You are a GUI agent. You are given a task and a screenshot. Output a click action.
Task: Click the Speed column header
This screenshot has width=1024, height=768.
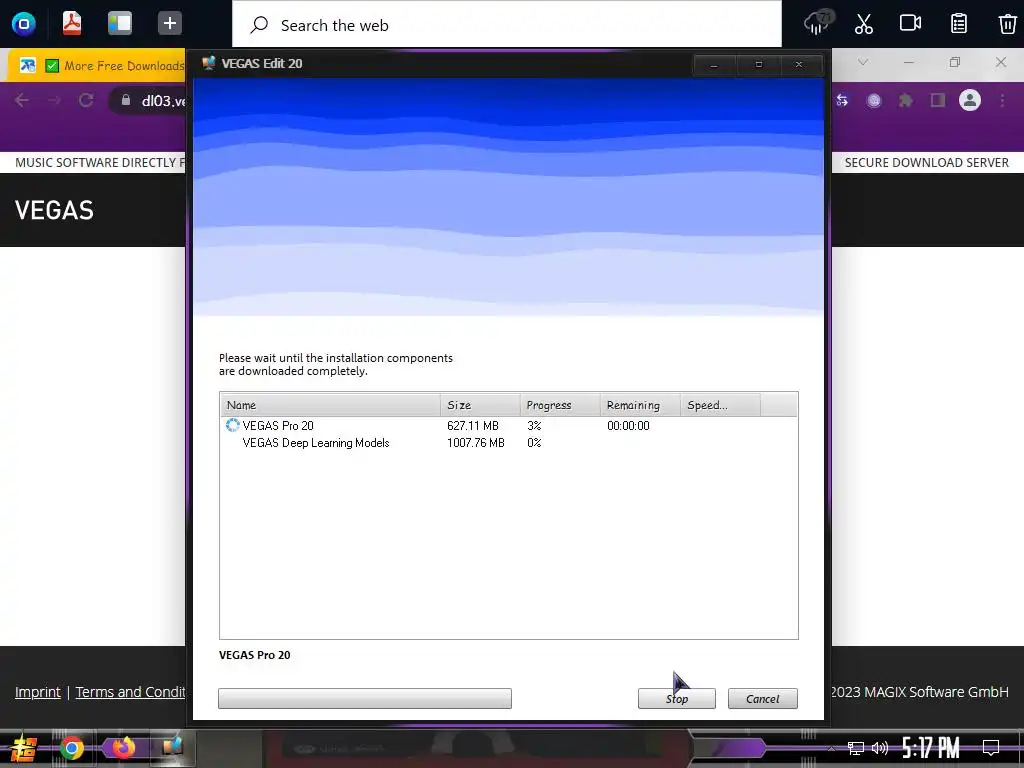[x=720, y=405]
